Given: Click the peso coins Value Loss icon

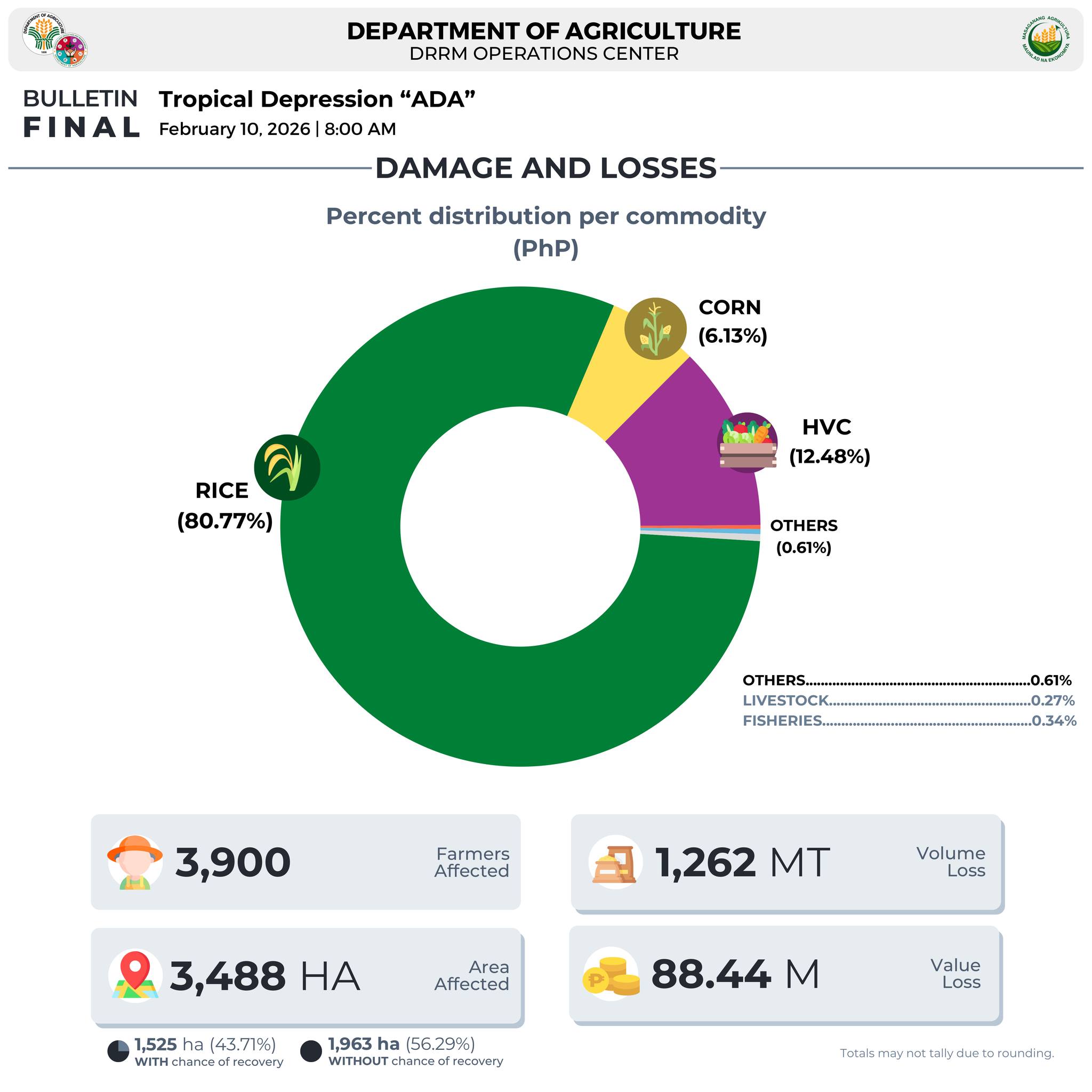Looking at the screenshot, I should pos(611,974).
